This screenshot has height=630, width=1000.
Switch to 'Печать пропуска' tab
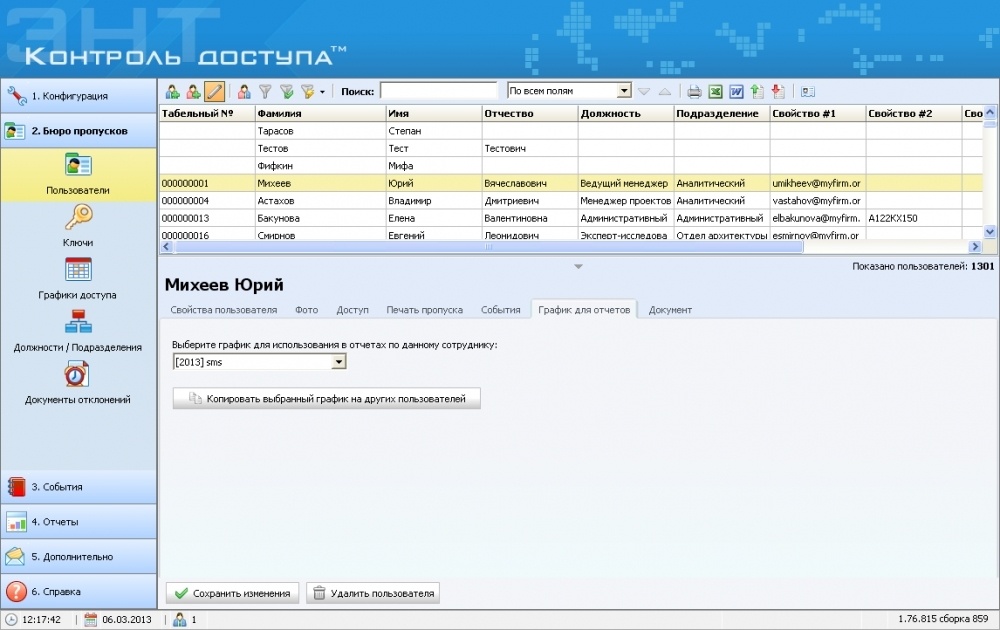pos(425,310)
